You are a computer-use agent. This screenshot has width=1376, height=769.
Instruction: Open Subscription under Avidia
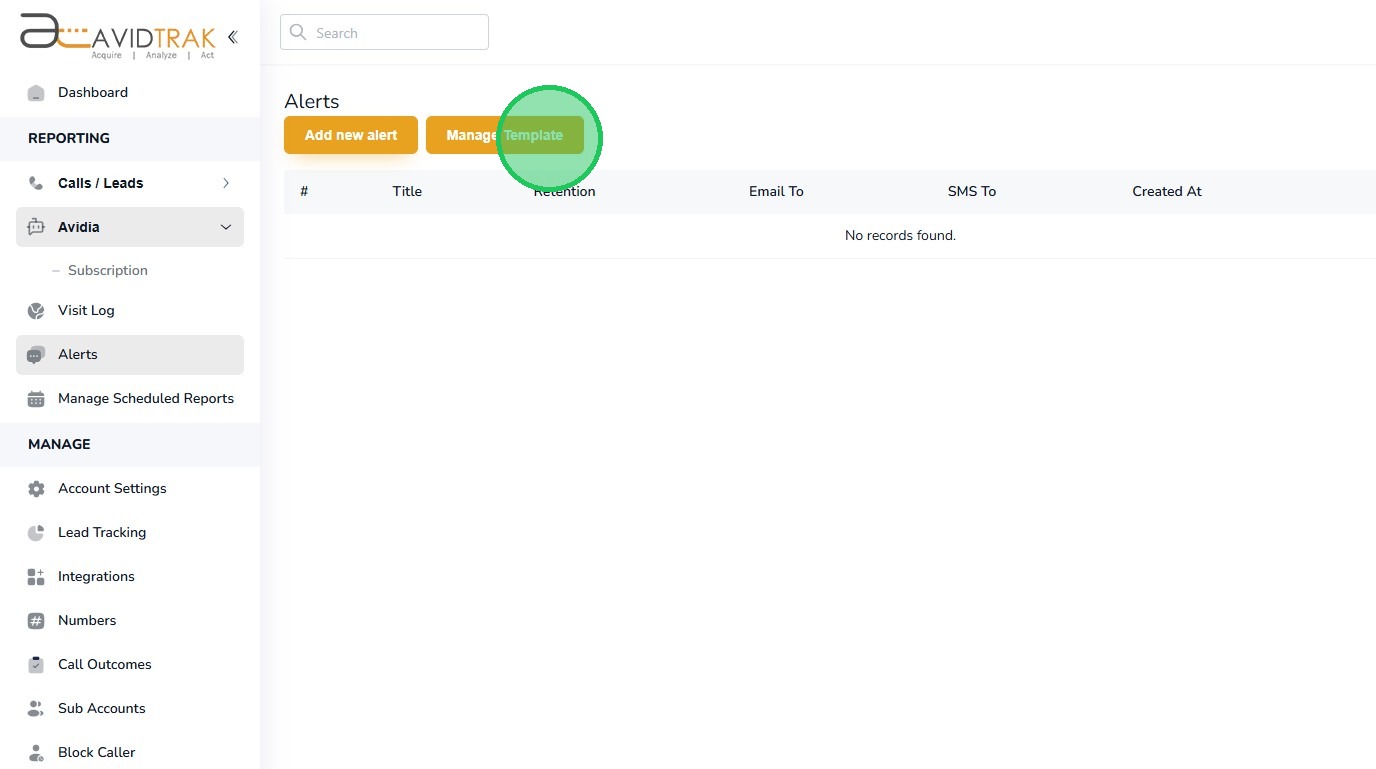tap(108, 270)
